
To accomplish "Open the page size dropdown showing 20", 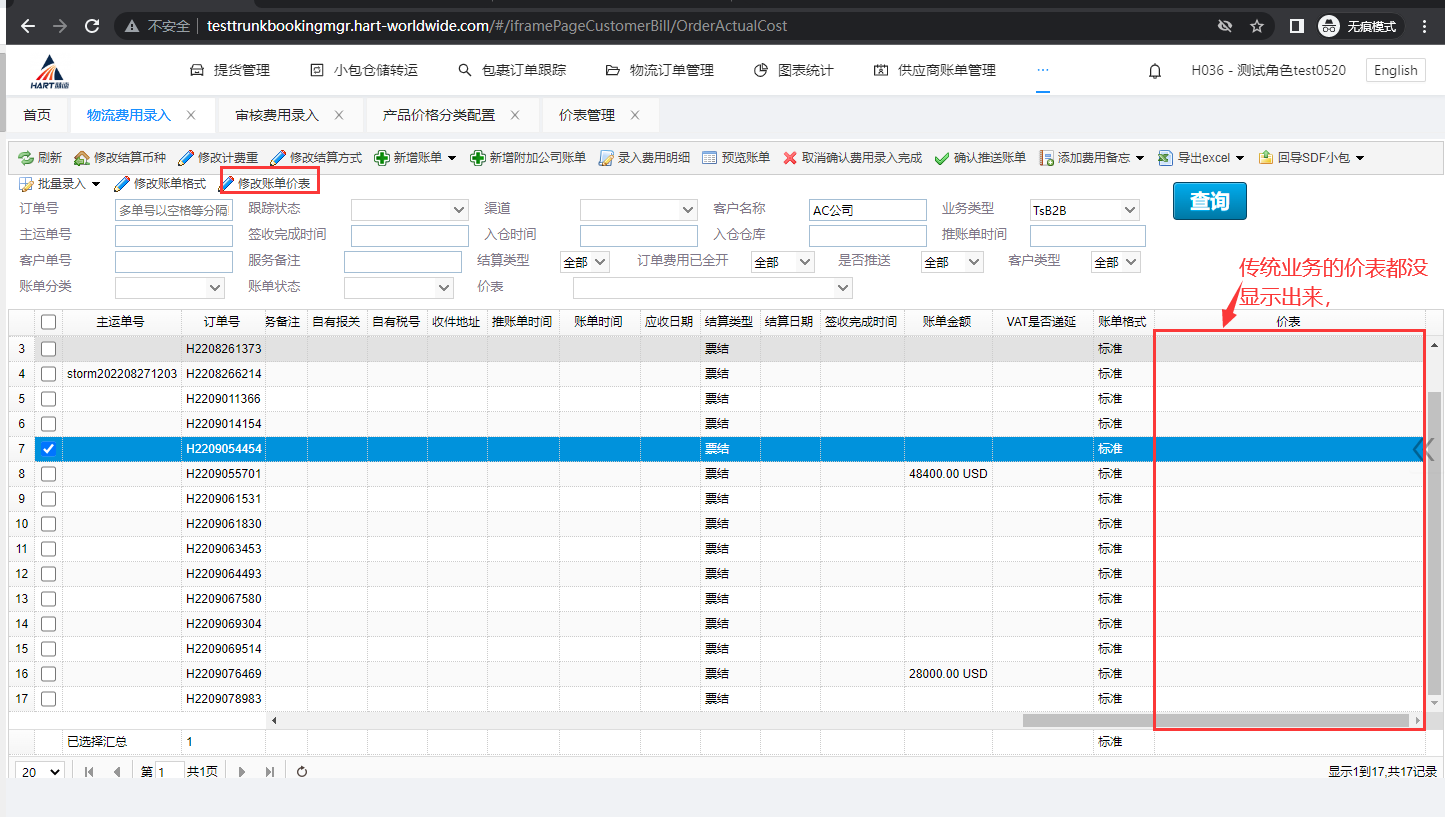I will [x=41, y=772].
